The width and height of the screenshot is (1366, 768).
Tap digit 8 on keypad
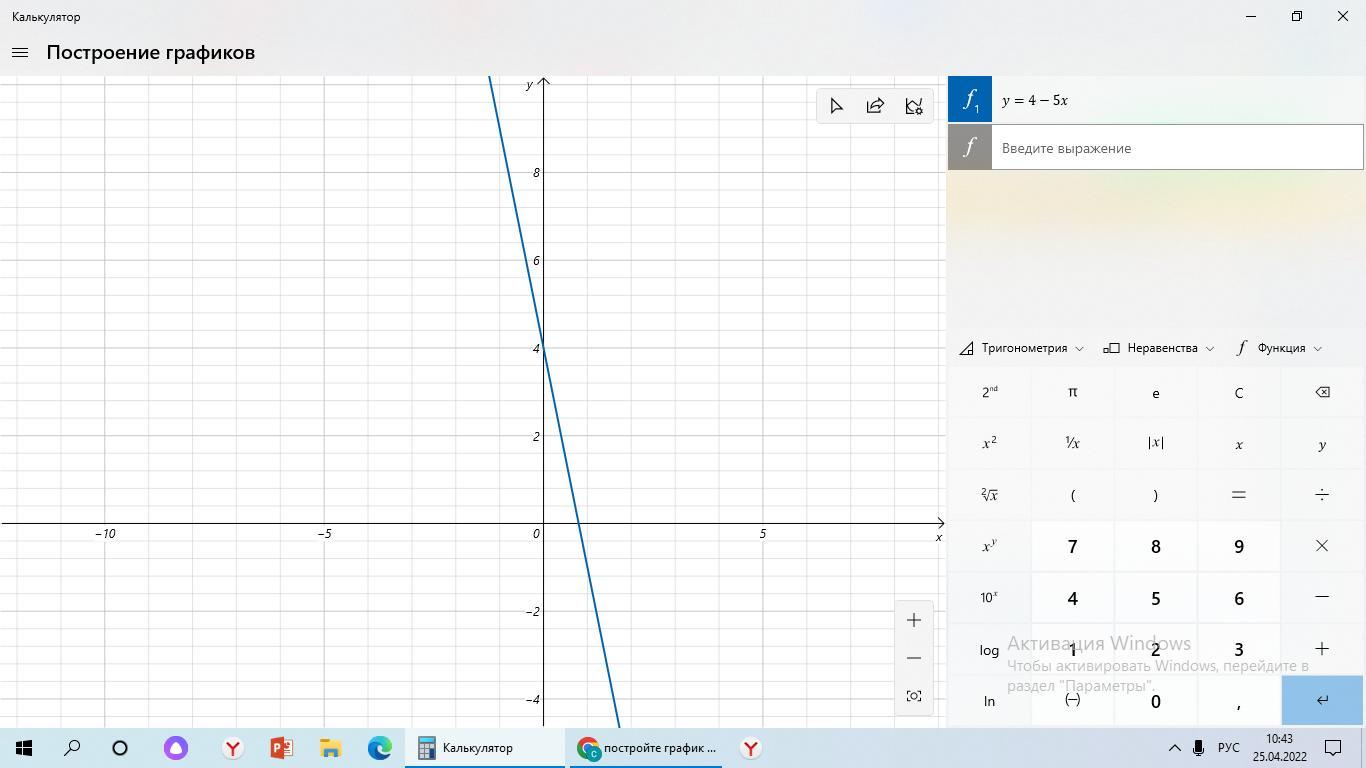click(x=1155, y=546)
